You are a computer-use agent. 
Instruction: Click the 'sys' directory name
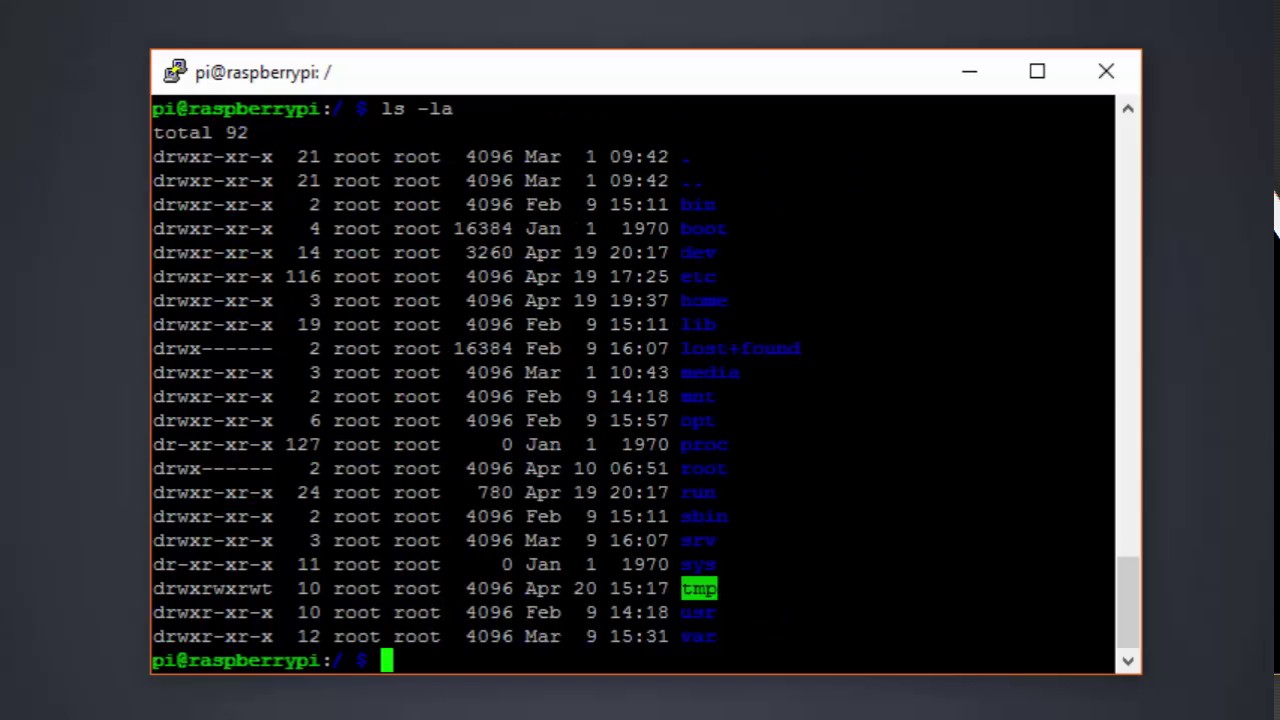pos(698,564)
